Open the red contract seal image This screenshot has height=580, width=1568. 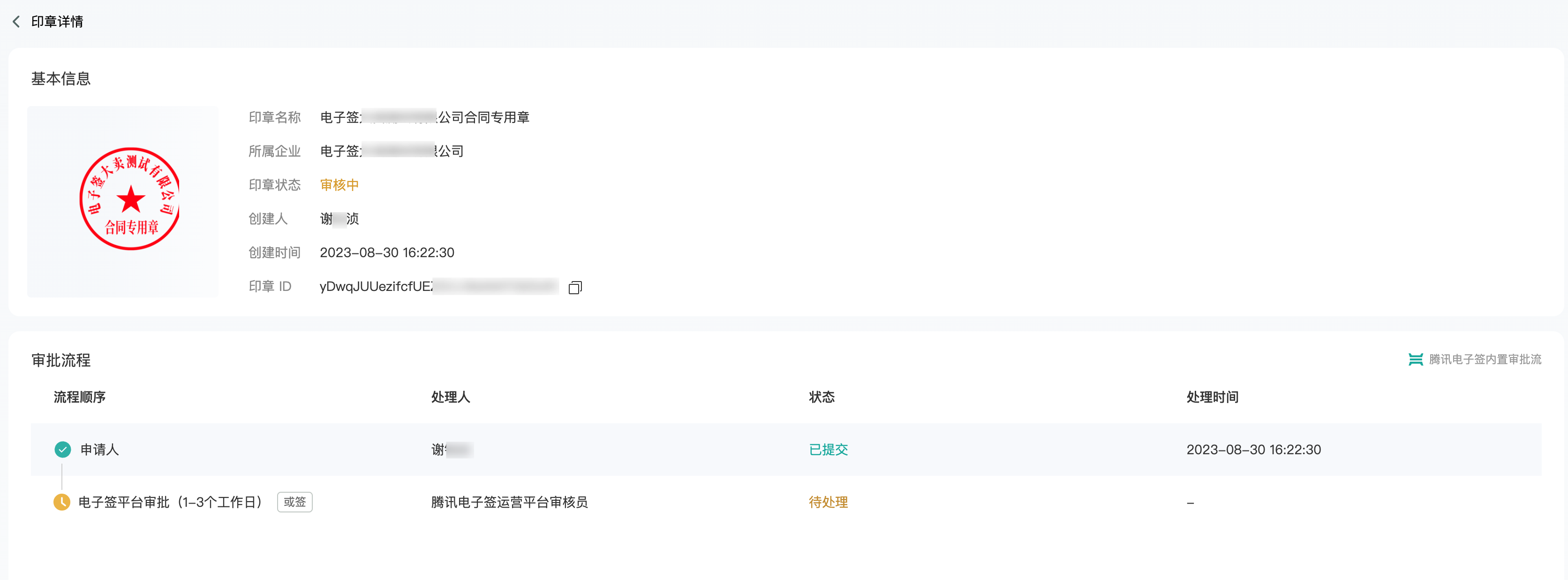click(x=130, y=198)
